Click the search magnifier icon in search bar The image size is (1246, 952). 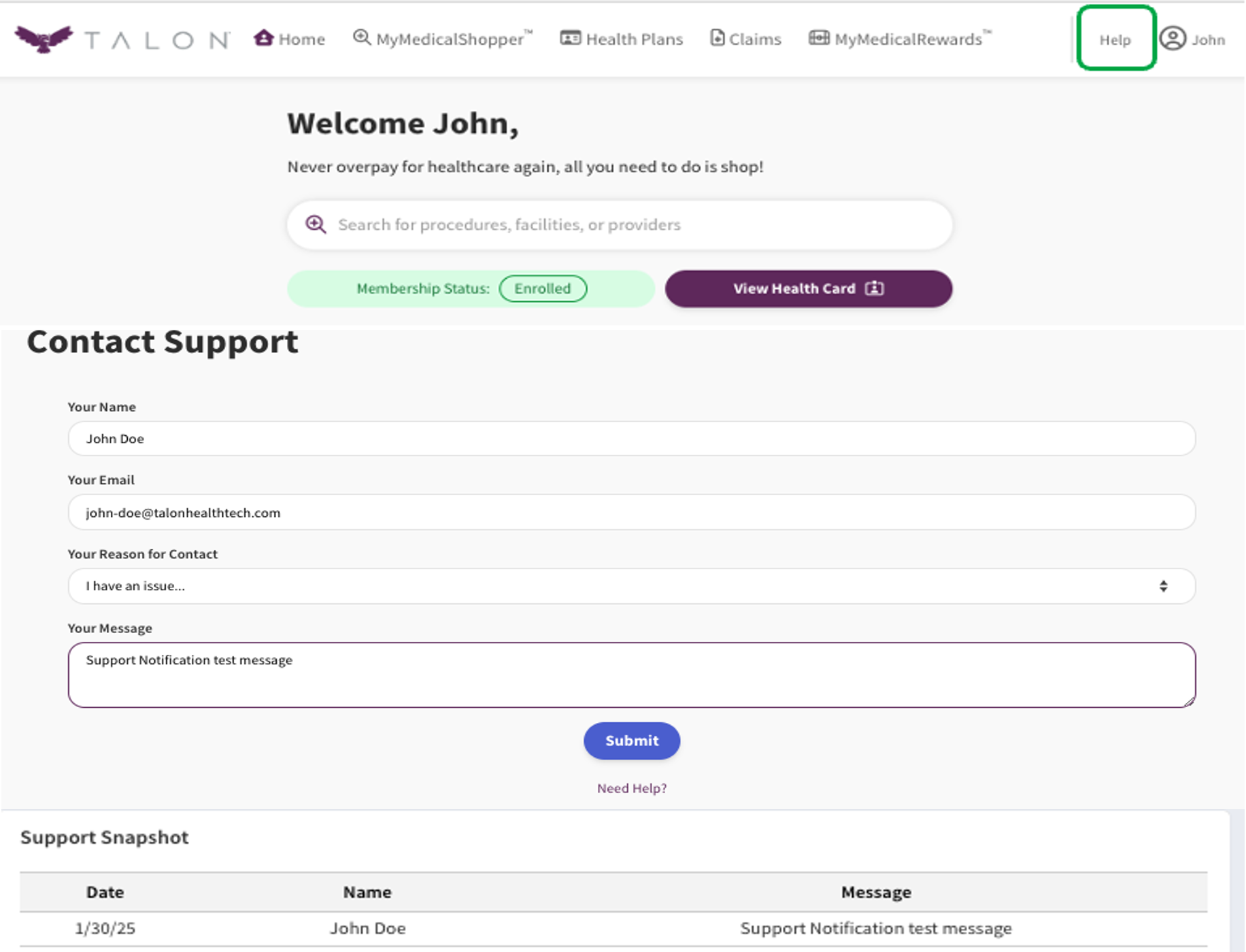click(x=316, y=224)
